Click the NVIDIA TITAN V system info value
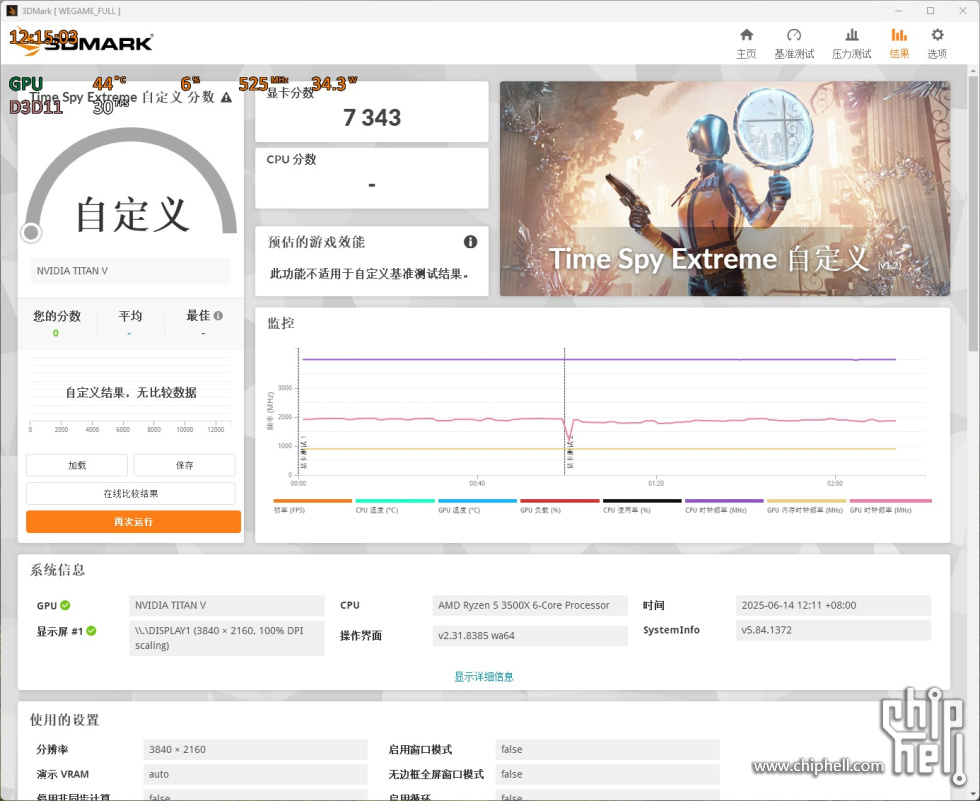The image size is (980, 801). pyautogui.click(x=227, y=605)
